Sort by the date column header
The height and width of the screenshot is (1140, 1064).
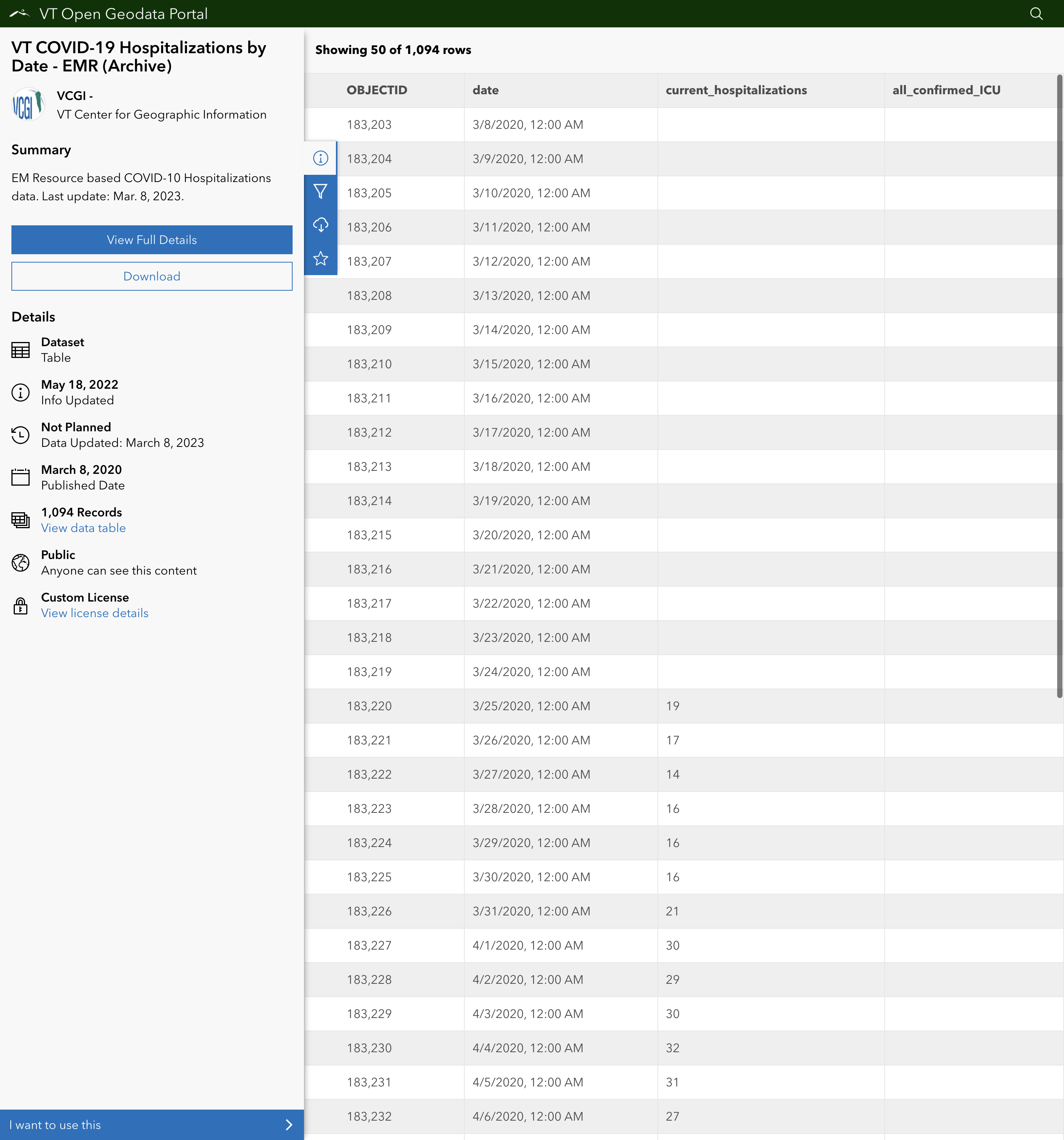point(485,90)
